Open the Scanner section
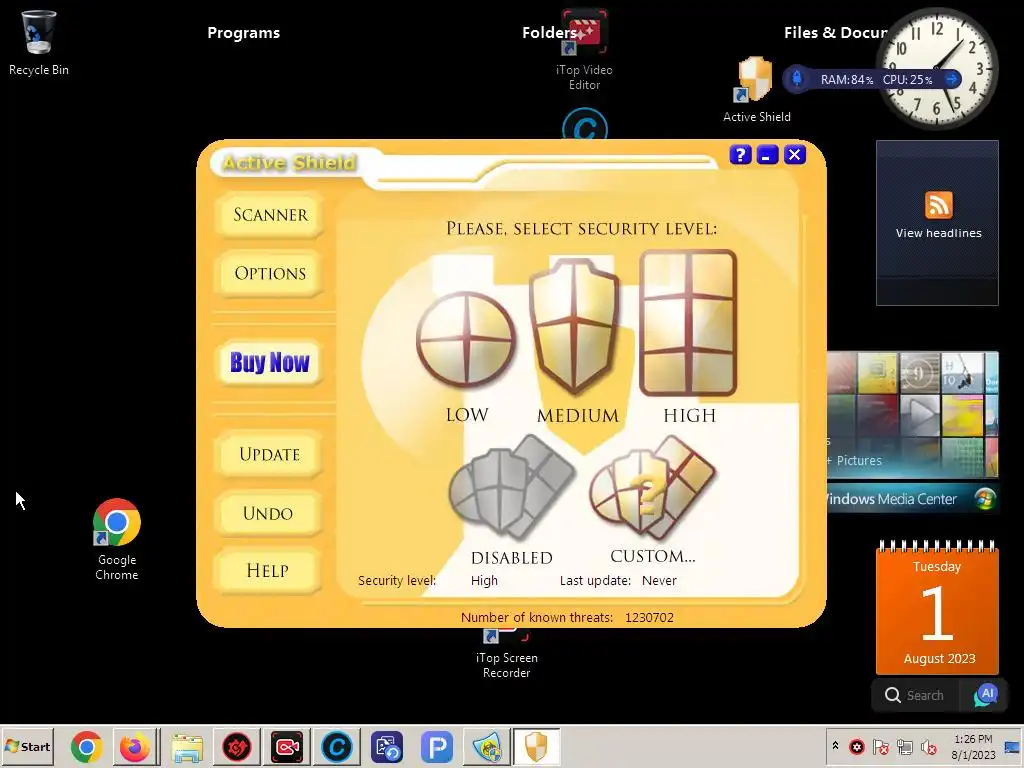 click(x=270, y=215)
